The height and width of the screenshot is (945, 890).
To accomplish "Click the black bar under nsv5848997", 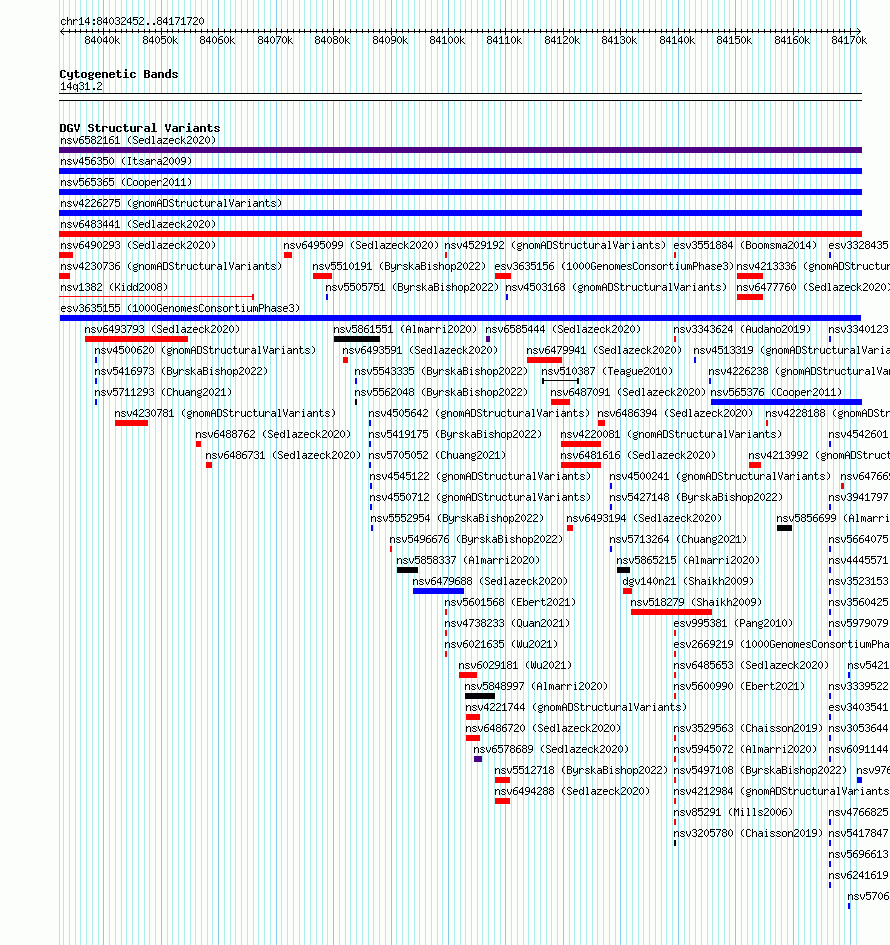I will (x=480, y=696).
